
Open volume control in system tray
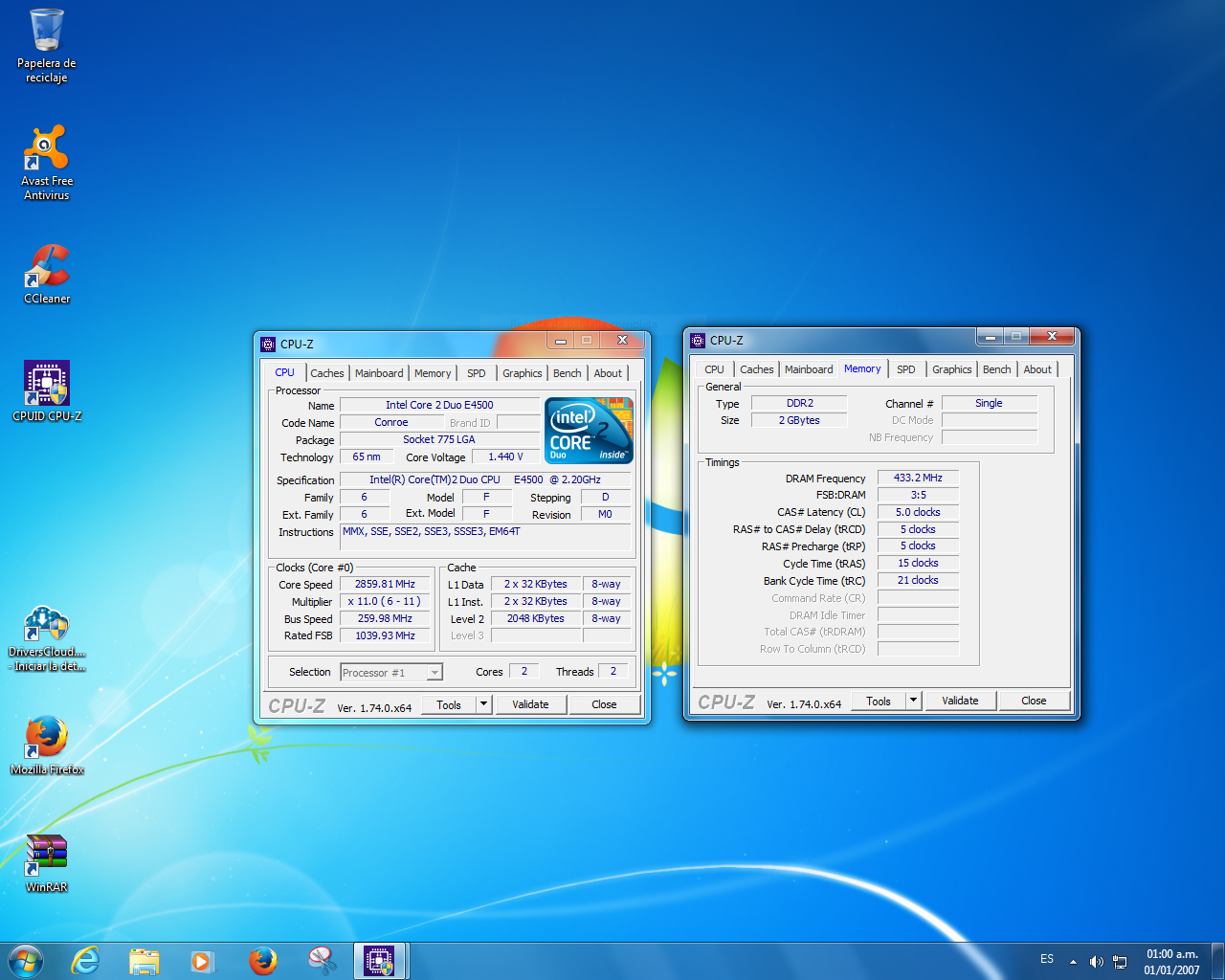[1096, 962]
